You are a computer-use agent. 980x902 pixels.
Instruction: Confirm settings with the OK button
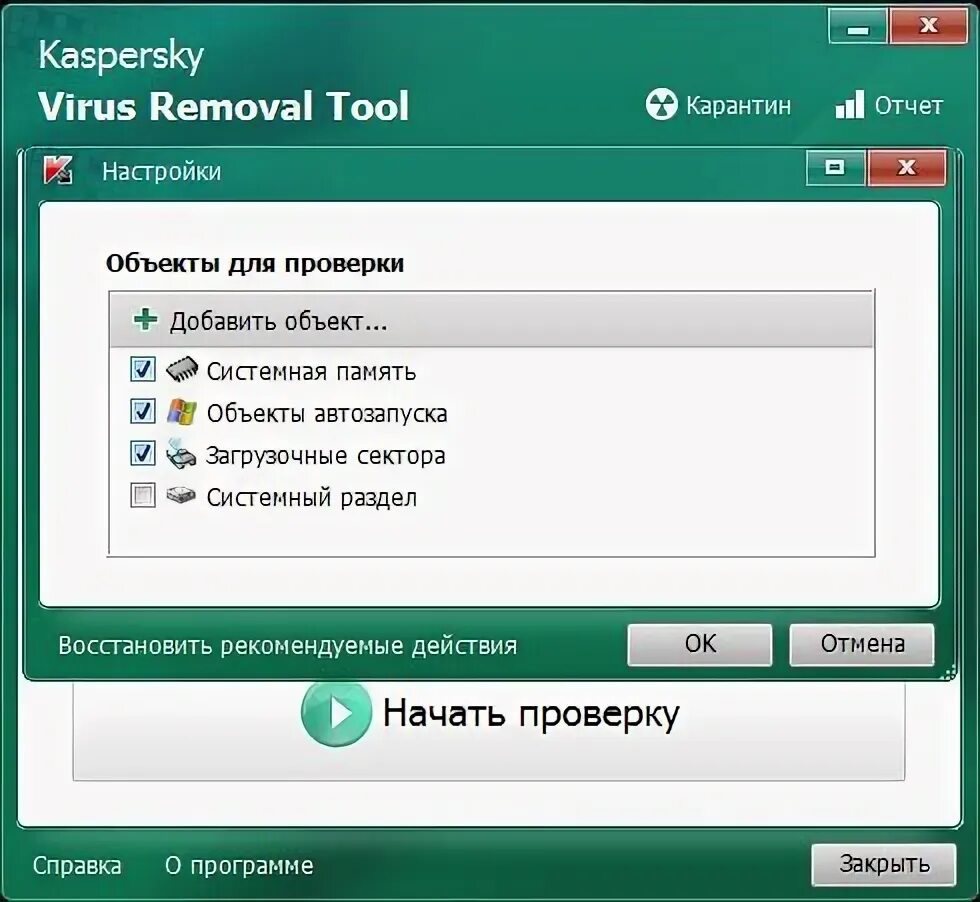click(x=700, y=644)
